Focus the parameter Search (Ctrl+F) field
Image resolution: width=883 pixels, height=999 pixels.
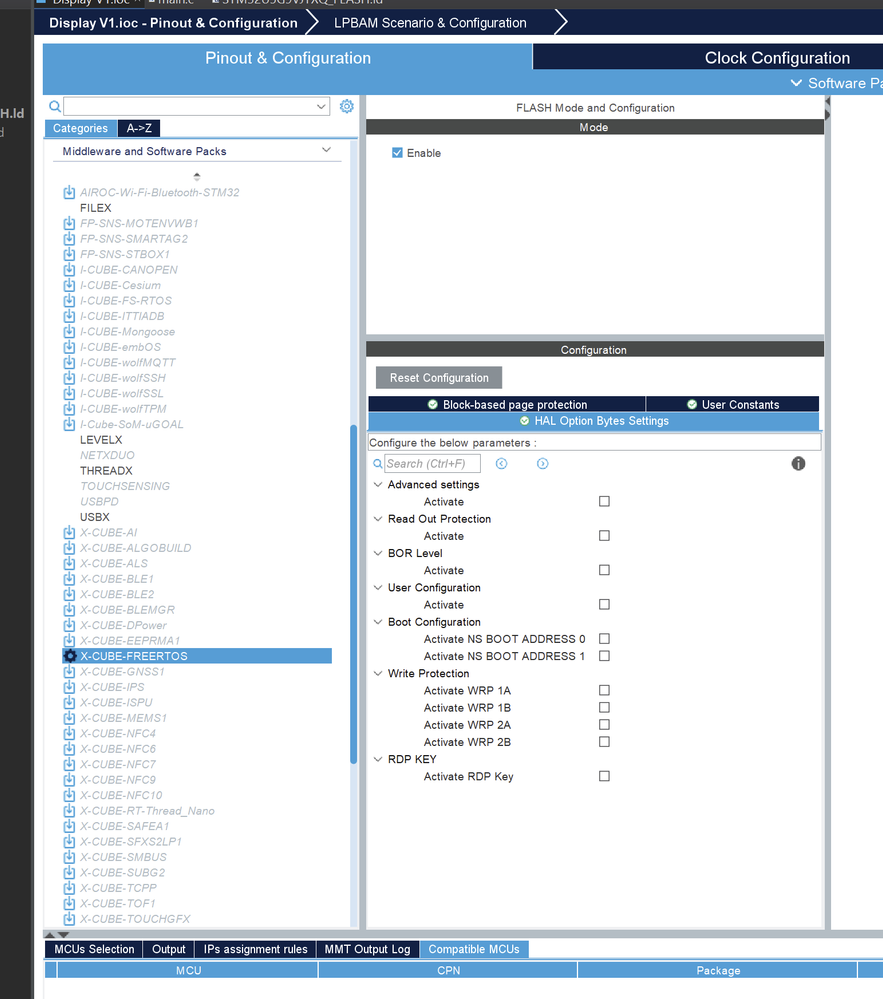pos(433,464)
